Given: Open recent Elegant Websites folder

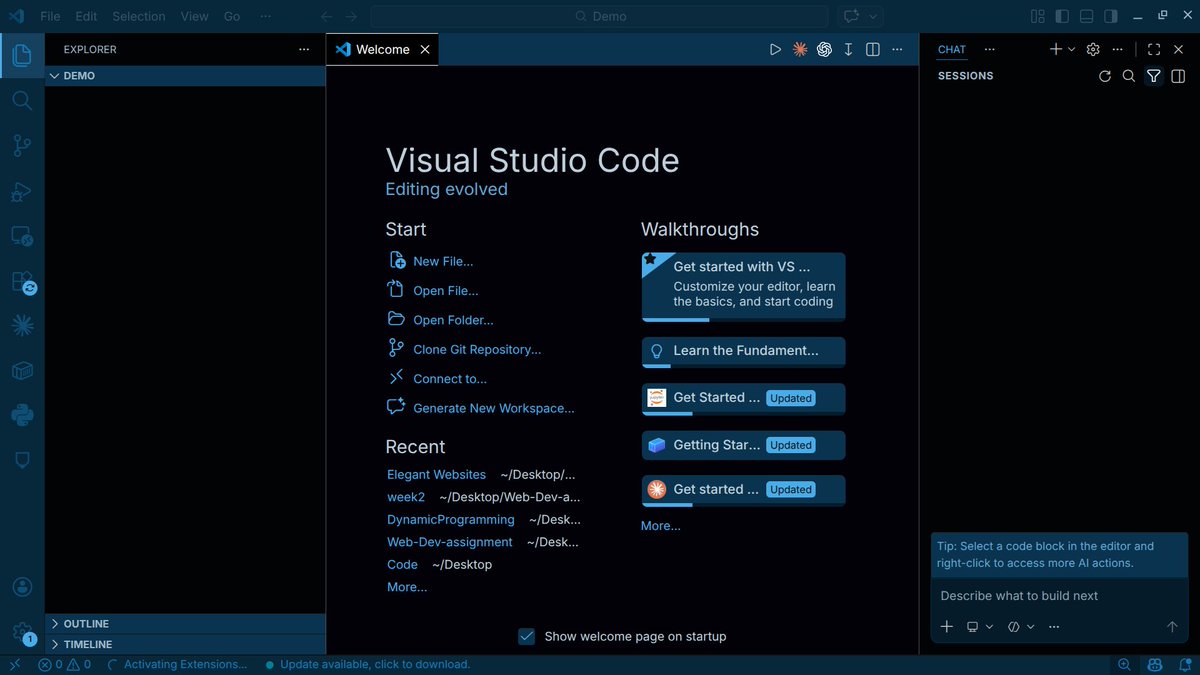Looking at the screenshot, I should pos(436,475).
